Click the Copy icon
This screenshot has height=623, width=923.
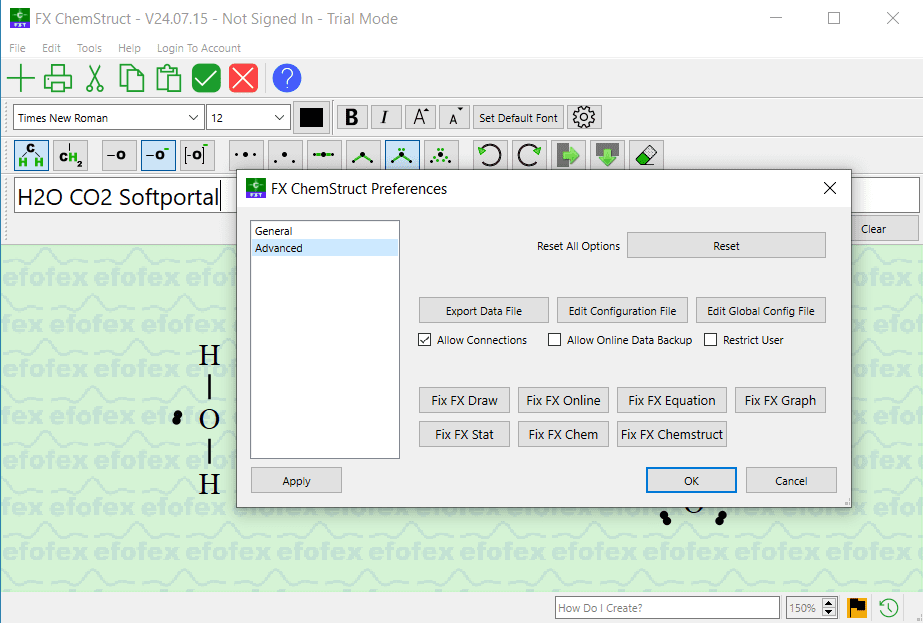tap(131, 78)
